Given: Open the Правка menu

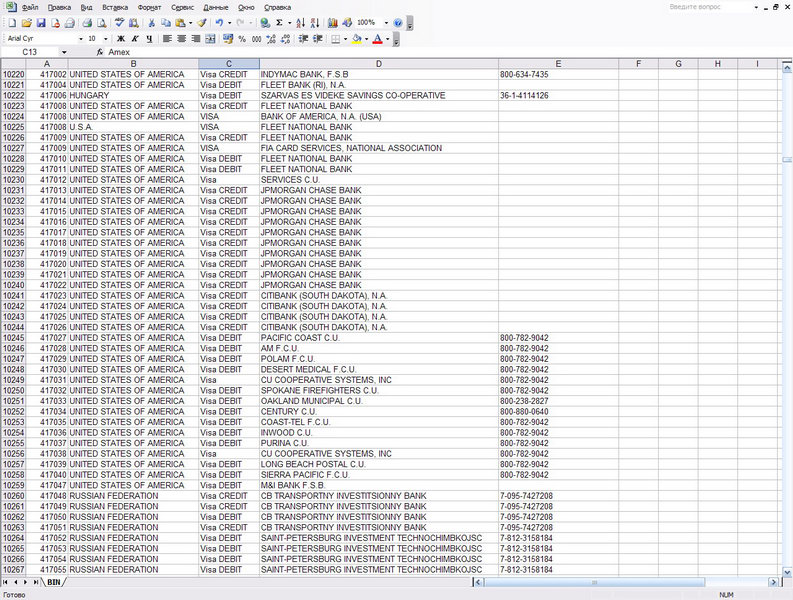Looking at the screenshot, I should pos(59,8).
